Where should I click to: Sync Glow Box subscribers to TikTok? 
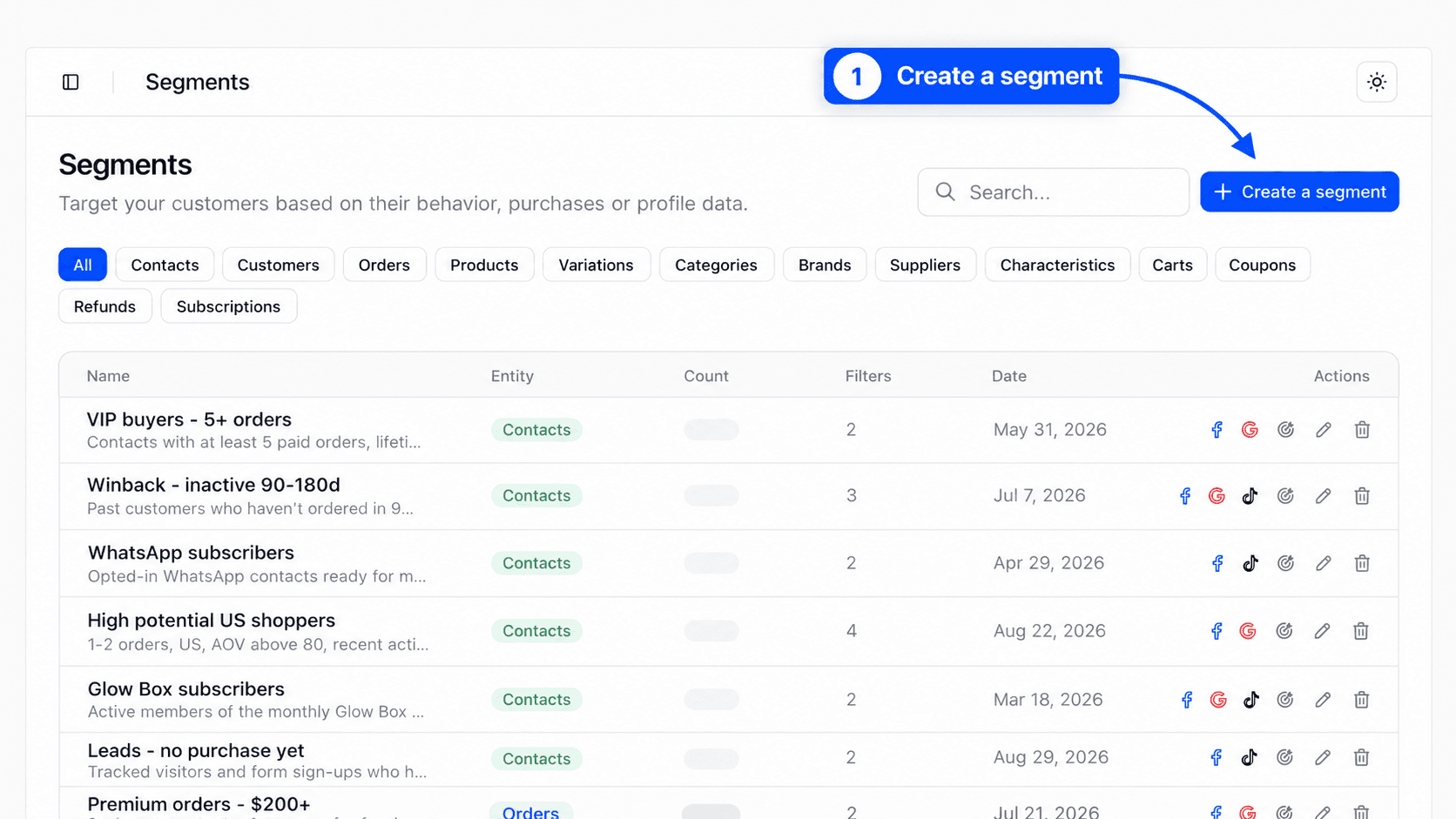(1250, 700)
